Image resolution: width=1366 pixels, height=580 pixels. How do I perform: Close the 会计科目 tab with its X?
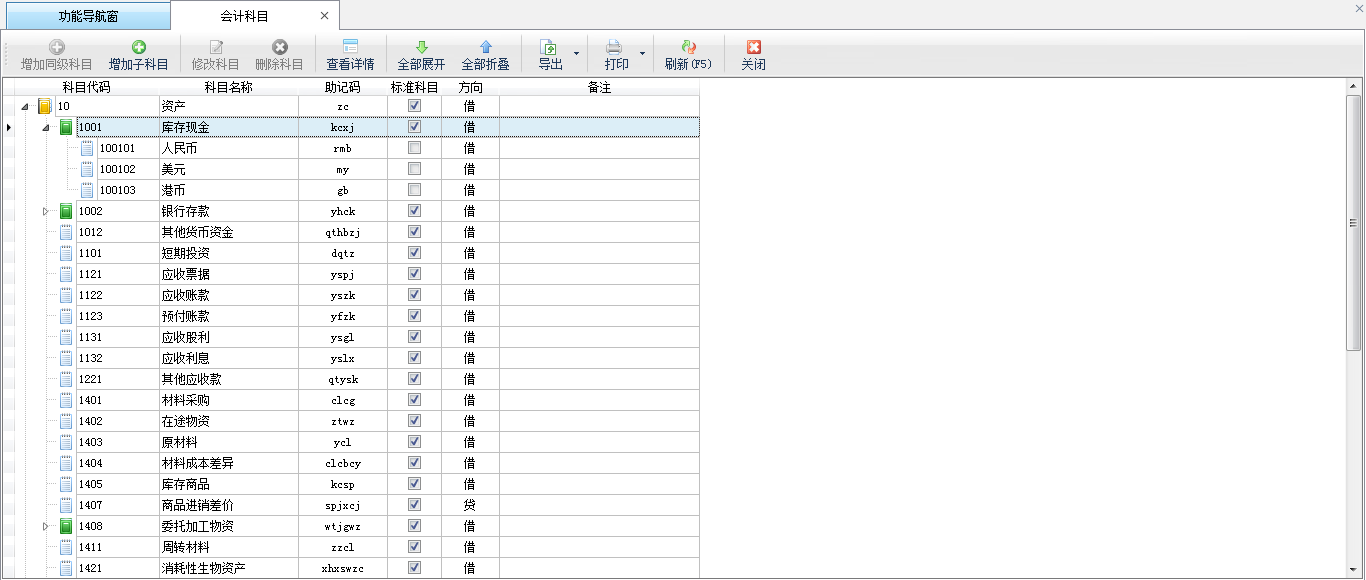(x=324, y=16)
